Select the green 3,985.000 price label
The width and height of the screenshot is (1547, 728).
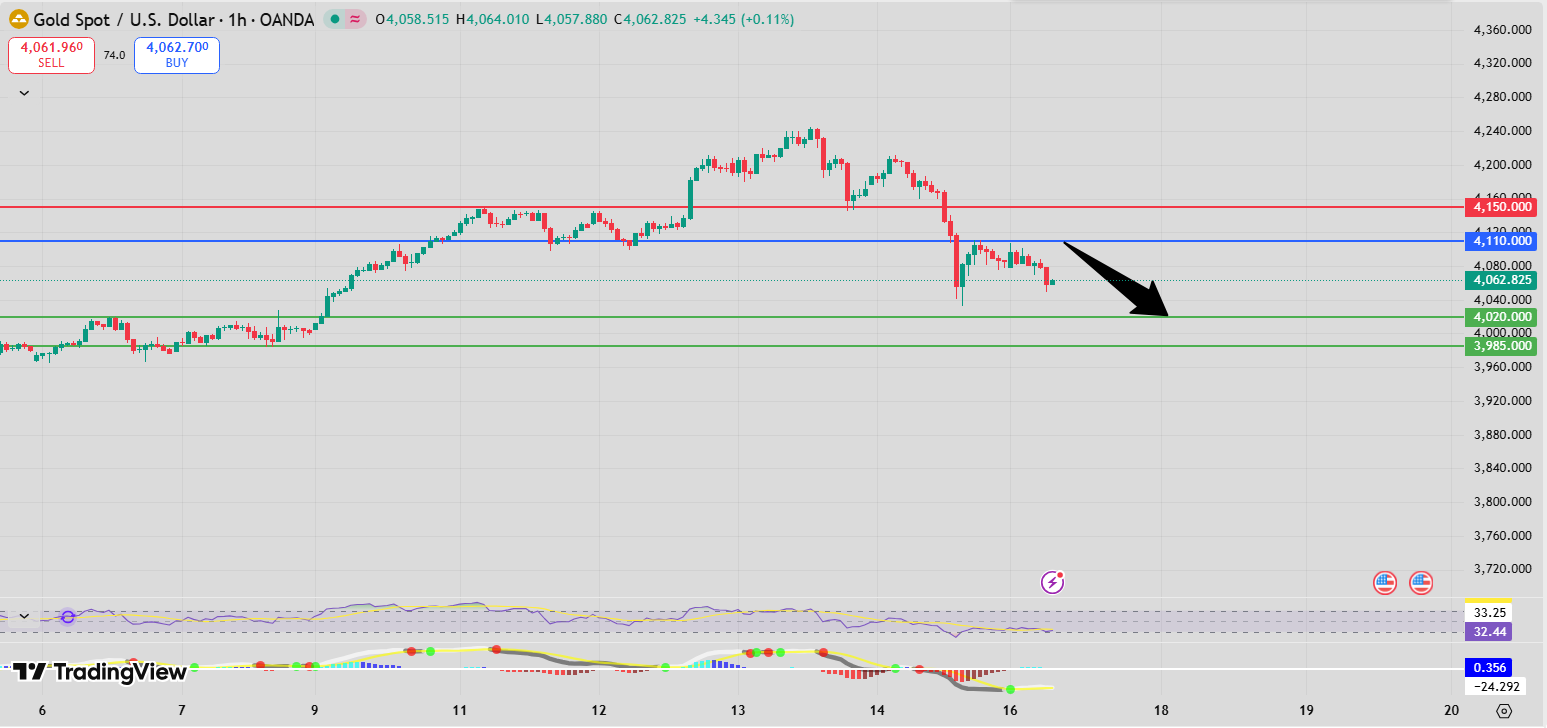coord(1500,346)
